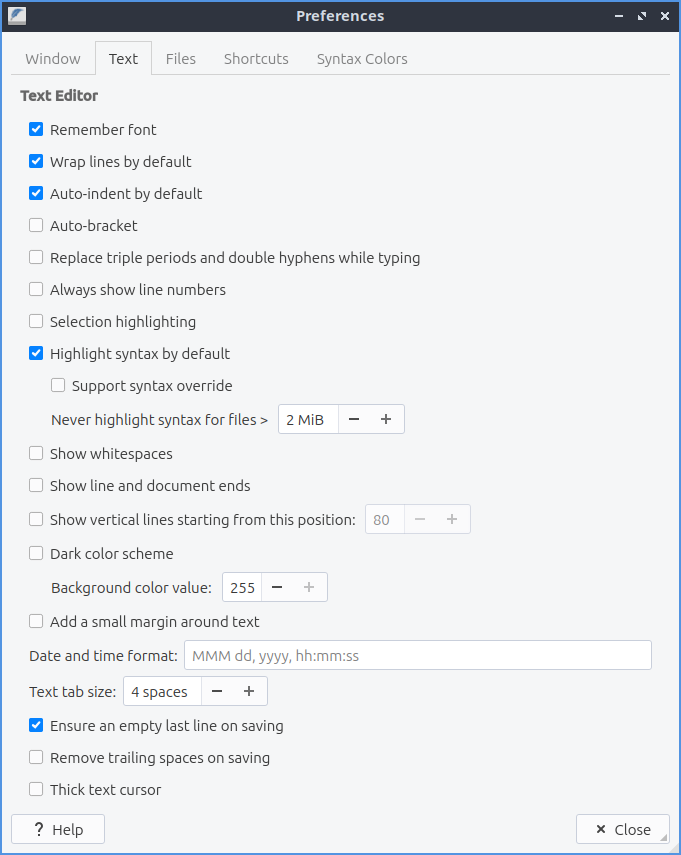This screenshot has width=681, height=855.
Task: Click the Date and time format field
Action: point(417,656)
